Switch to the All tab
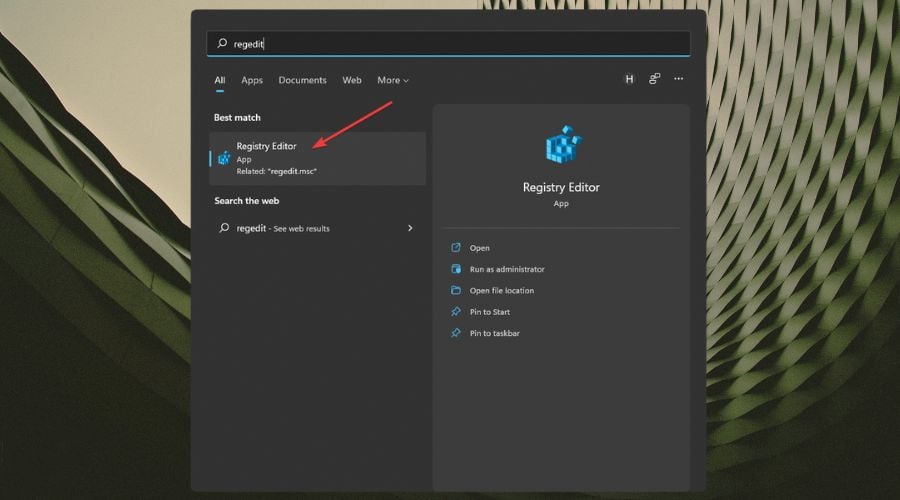Screen dimensions: 900x500 [x=220, y=80]
